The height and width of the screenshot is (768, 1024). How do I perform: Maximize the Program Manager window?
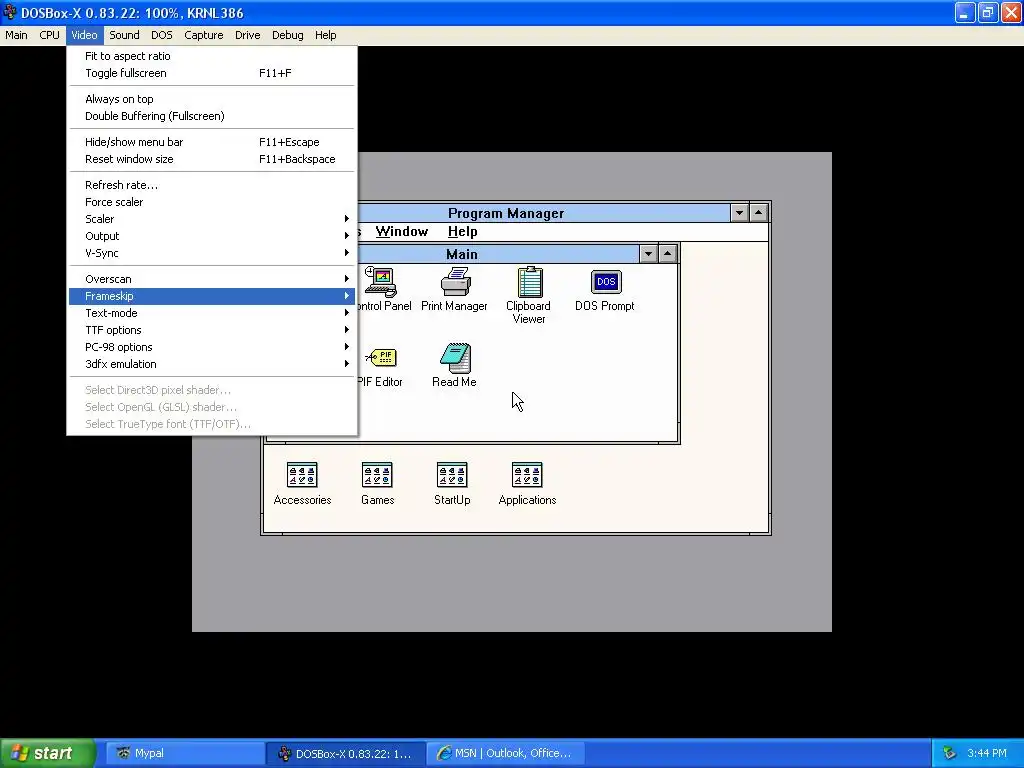tap(759, 213)
